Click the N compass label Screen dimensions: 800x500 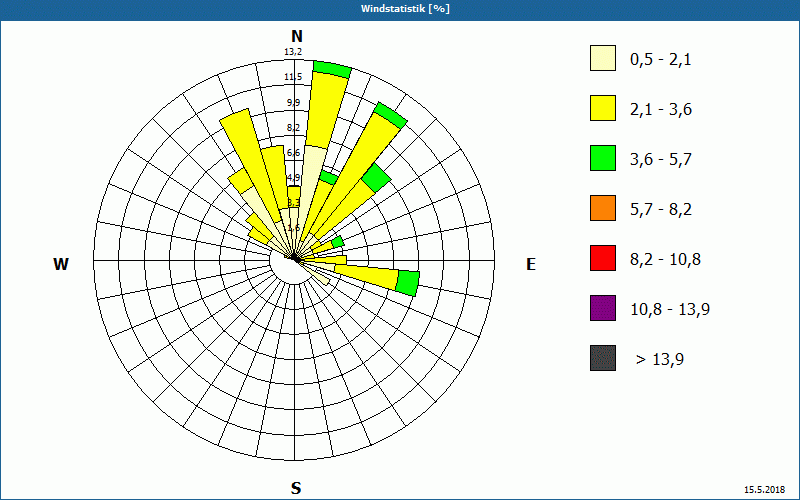tap(296, 36)
